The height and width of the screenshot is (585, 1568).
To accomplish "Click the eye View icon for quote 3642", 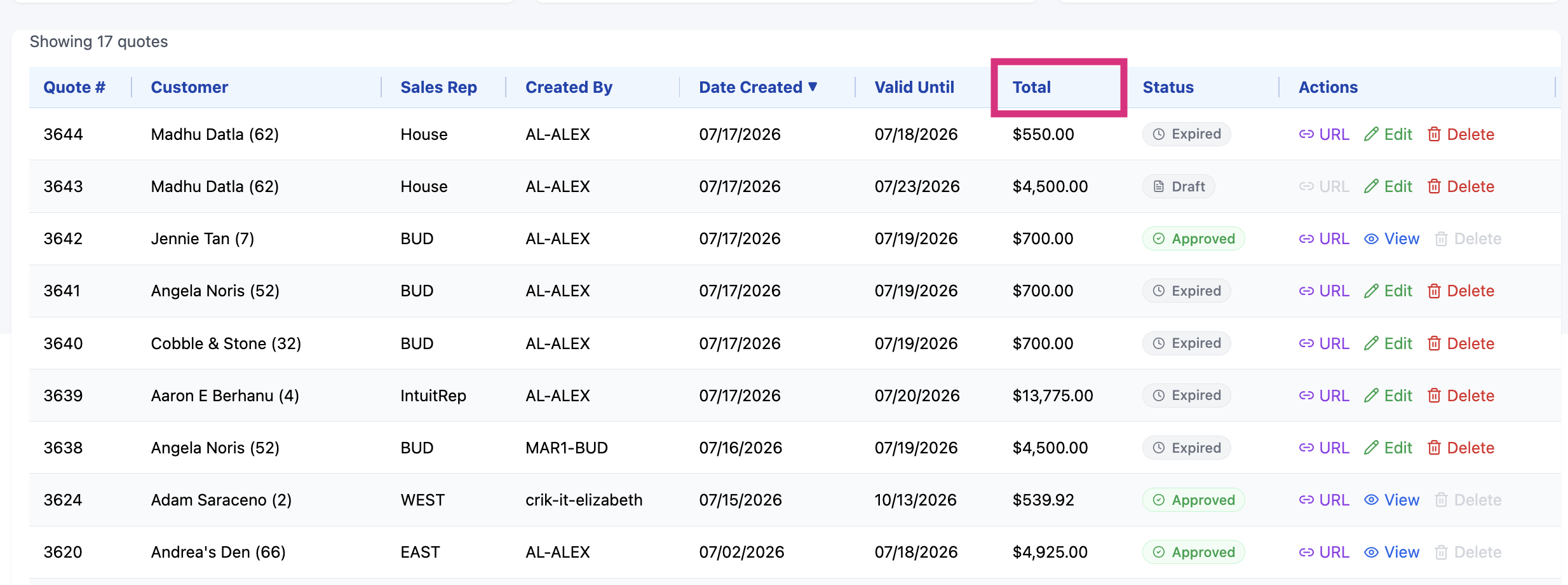I will pos(1372,238).
